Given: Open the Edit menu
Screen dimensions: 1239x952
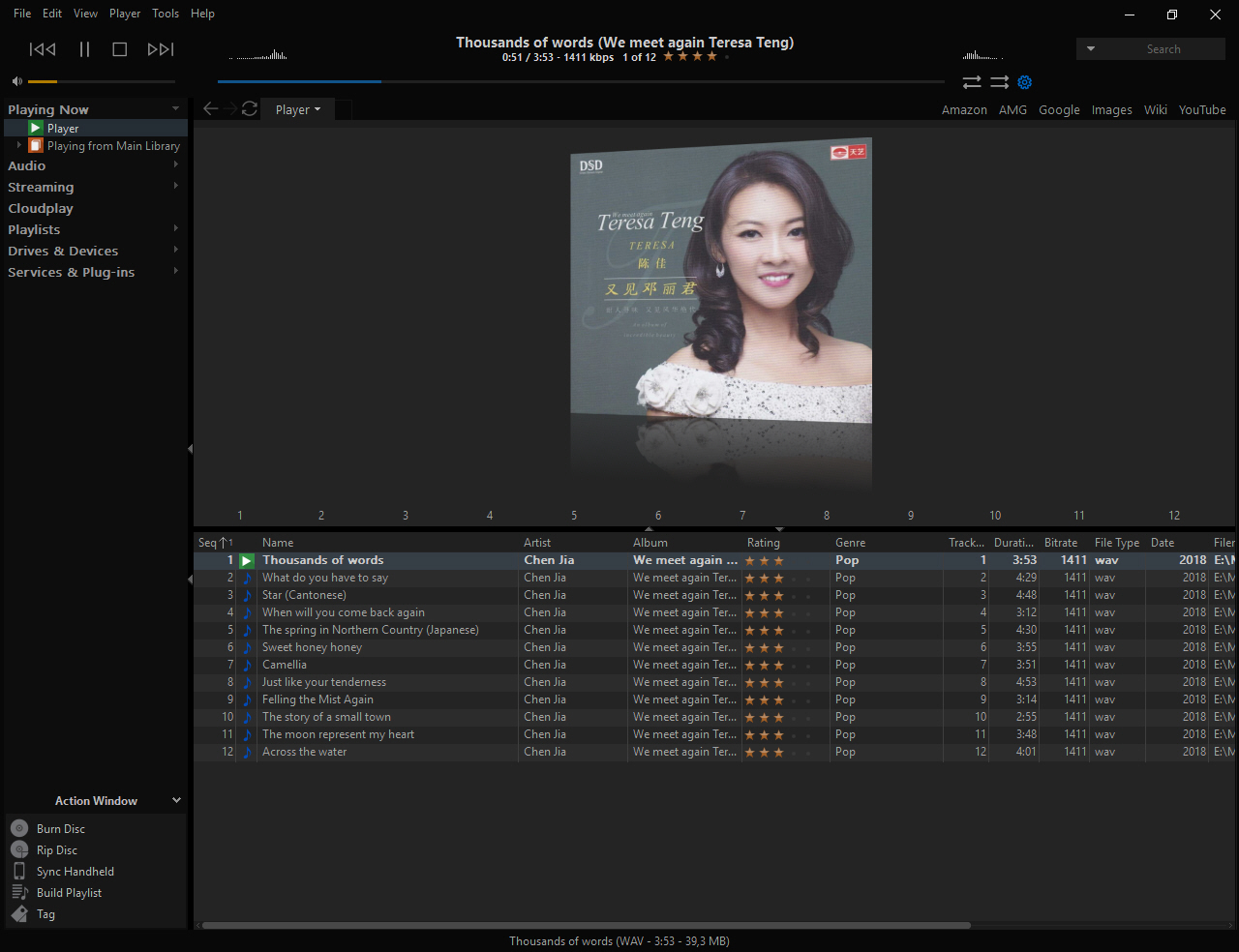Looking at the screenshot, I should click(52, 14).
